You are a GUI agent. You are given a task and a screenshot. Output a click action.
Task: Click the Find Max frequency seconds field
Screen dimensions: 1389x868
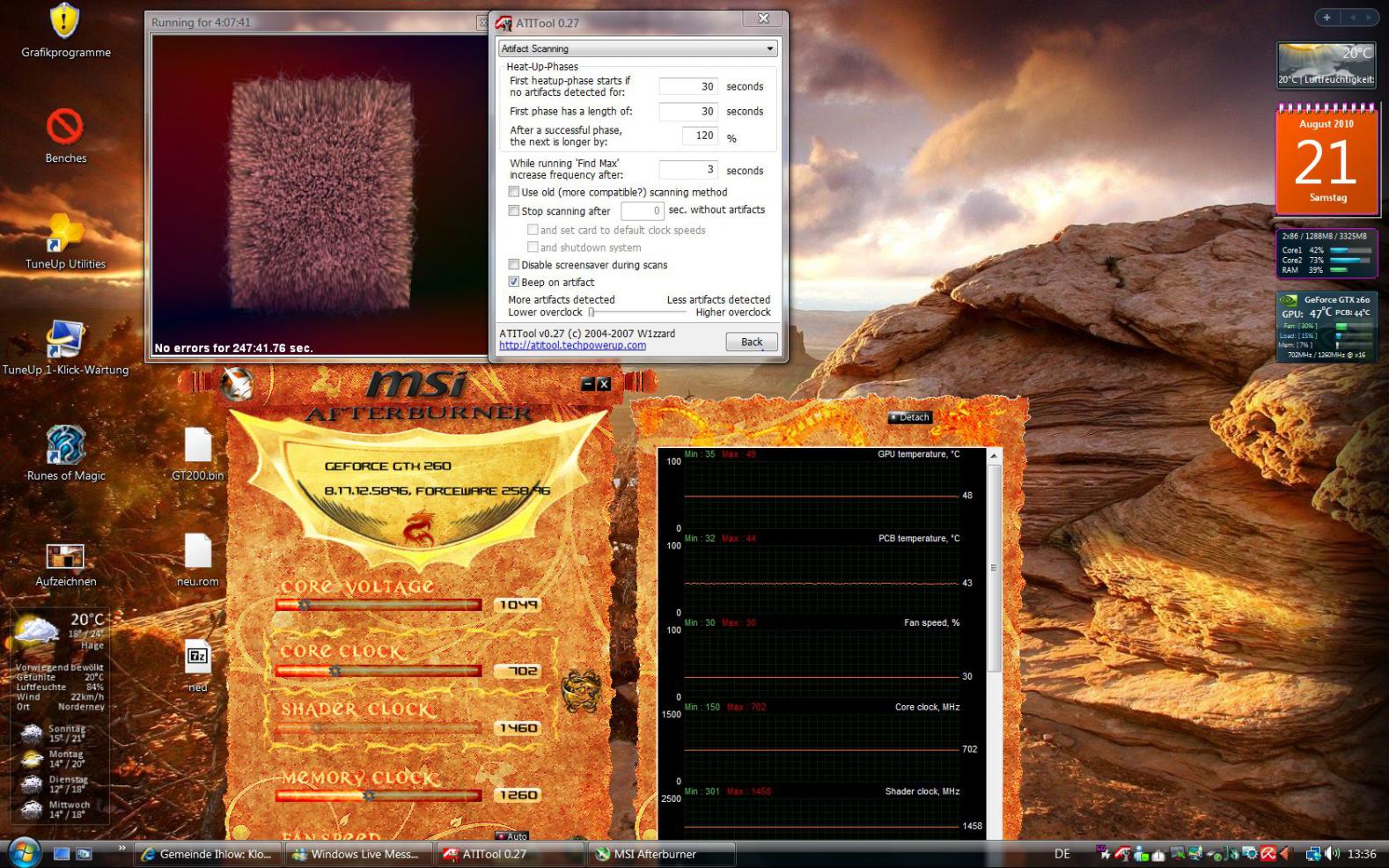click(x=688, y=170)
